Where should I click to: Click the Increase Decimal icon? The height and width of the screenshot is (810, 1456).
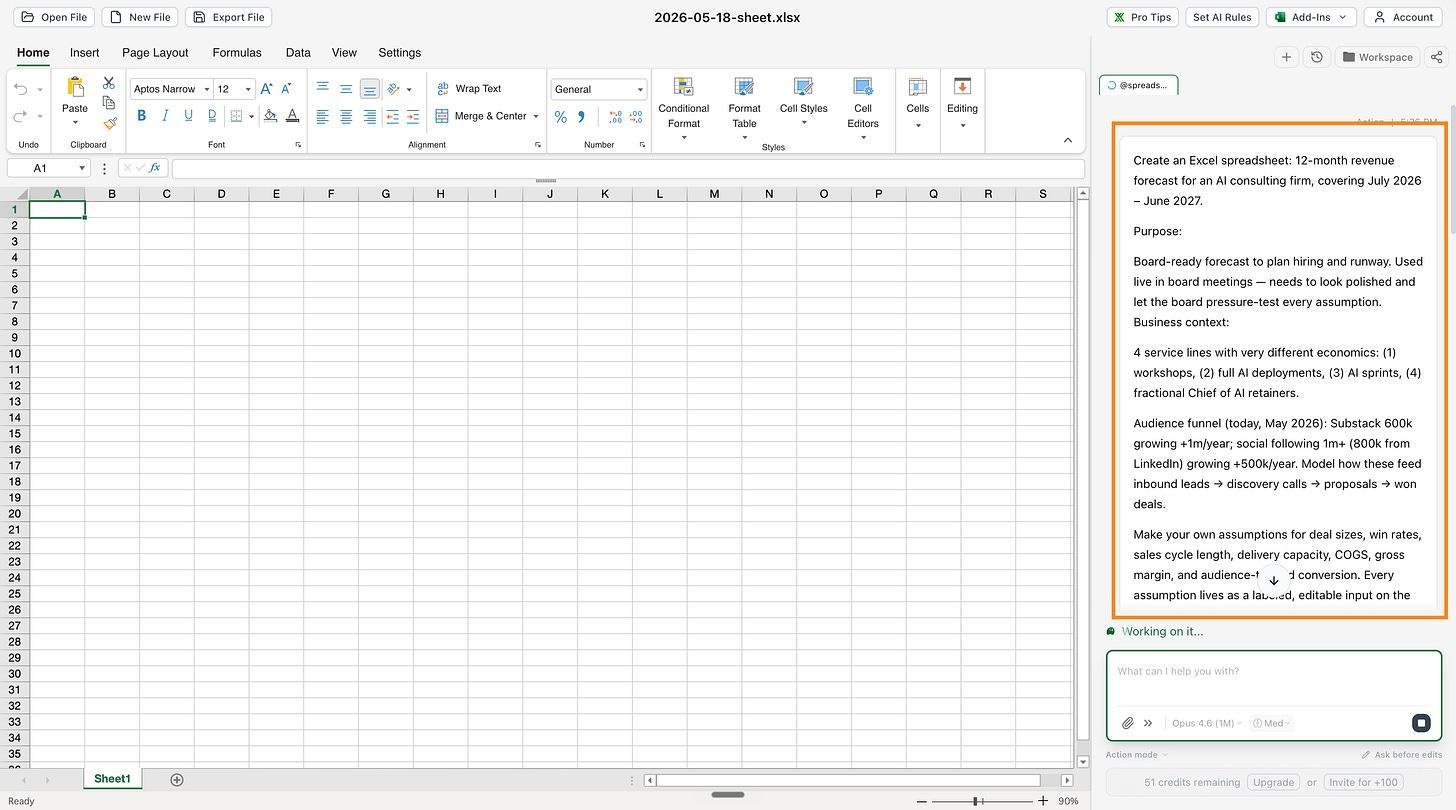[615, 117]
